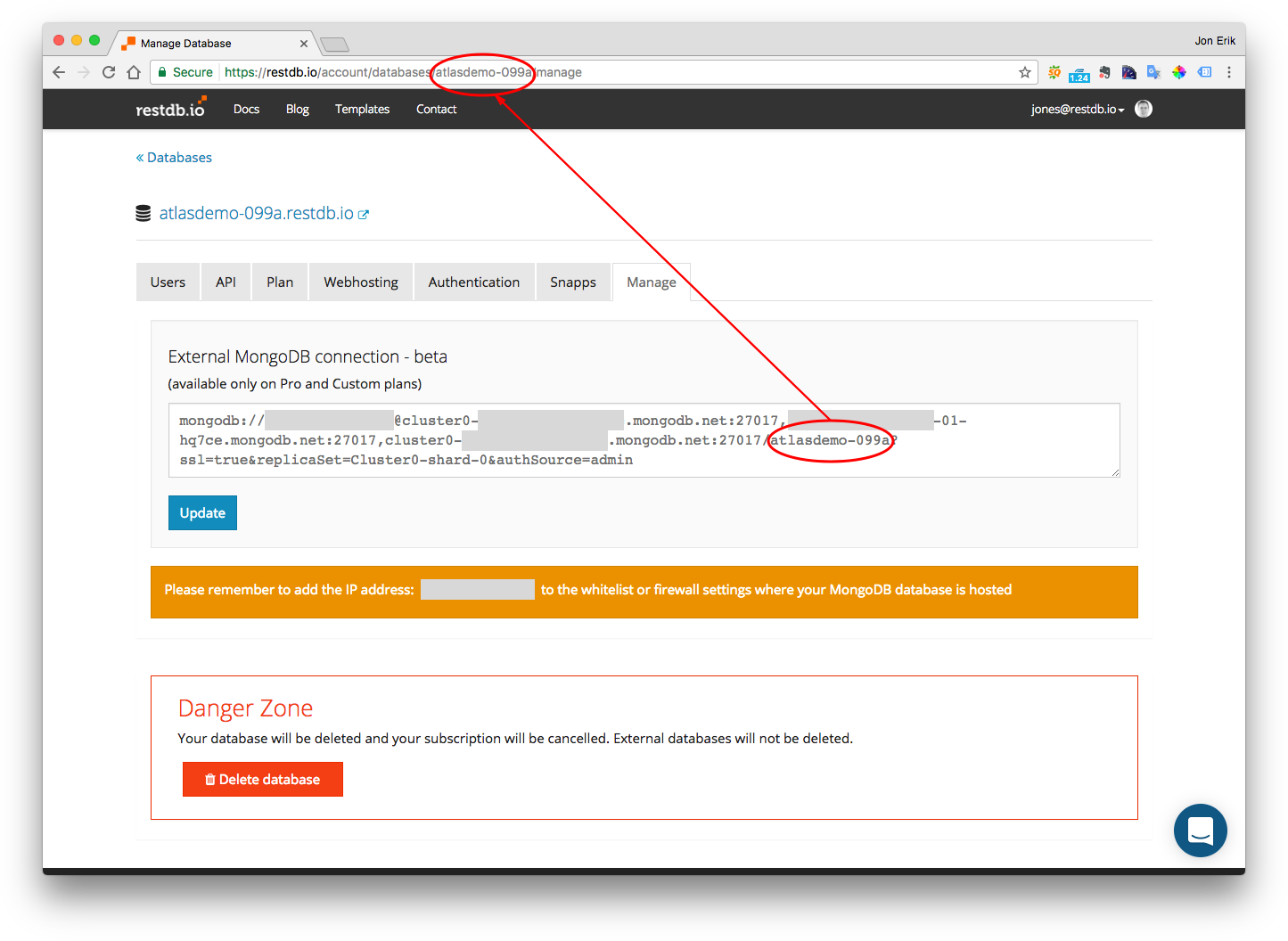Click the browser address bar

[593, 72]
